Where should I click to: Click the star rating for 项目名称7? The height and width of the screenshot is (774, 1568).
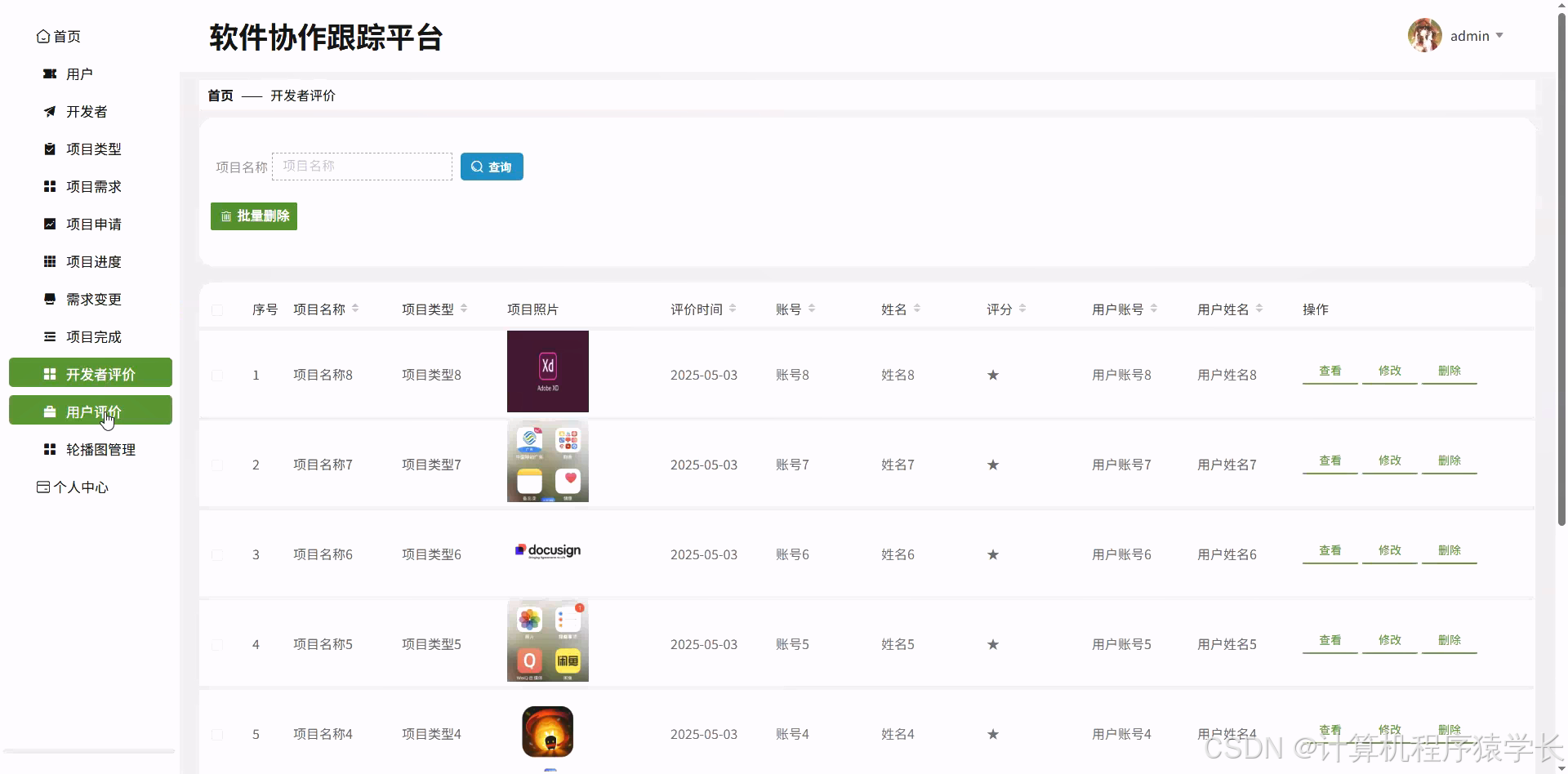(x=992, y=465)
